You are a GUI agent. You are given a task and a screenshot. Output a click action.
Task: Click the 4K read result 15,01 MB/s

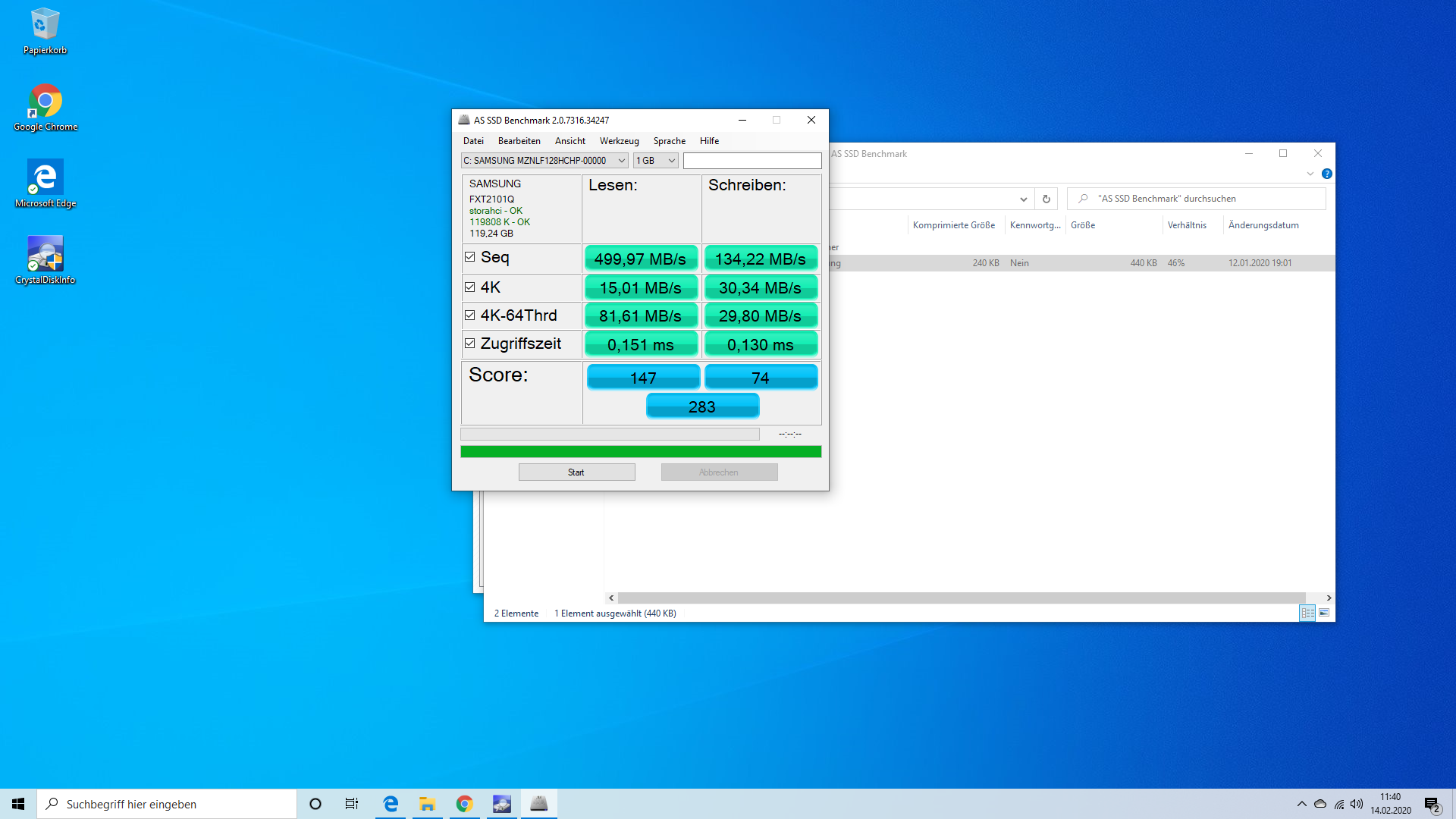click(641, 287)
